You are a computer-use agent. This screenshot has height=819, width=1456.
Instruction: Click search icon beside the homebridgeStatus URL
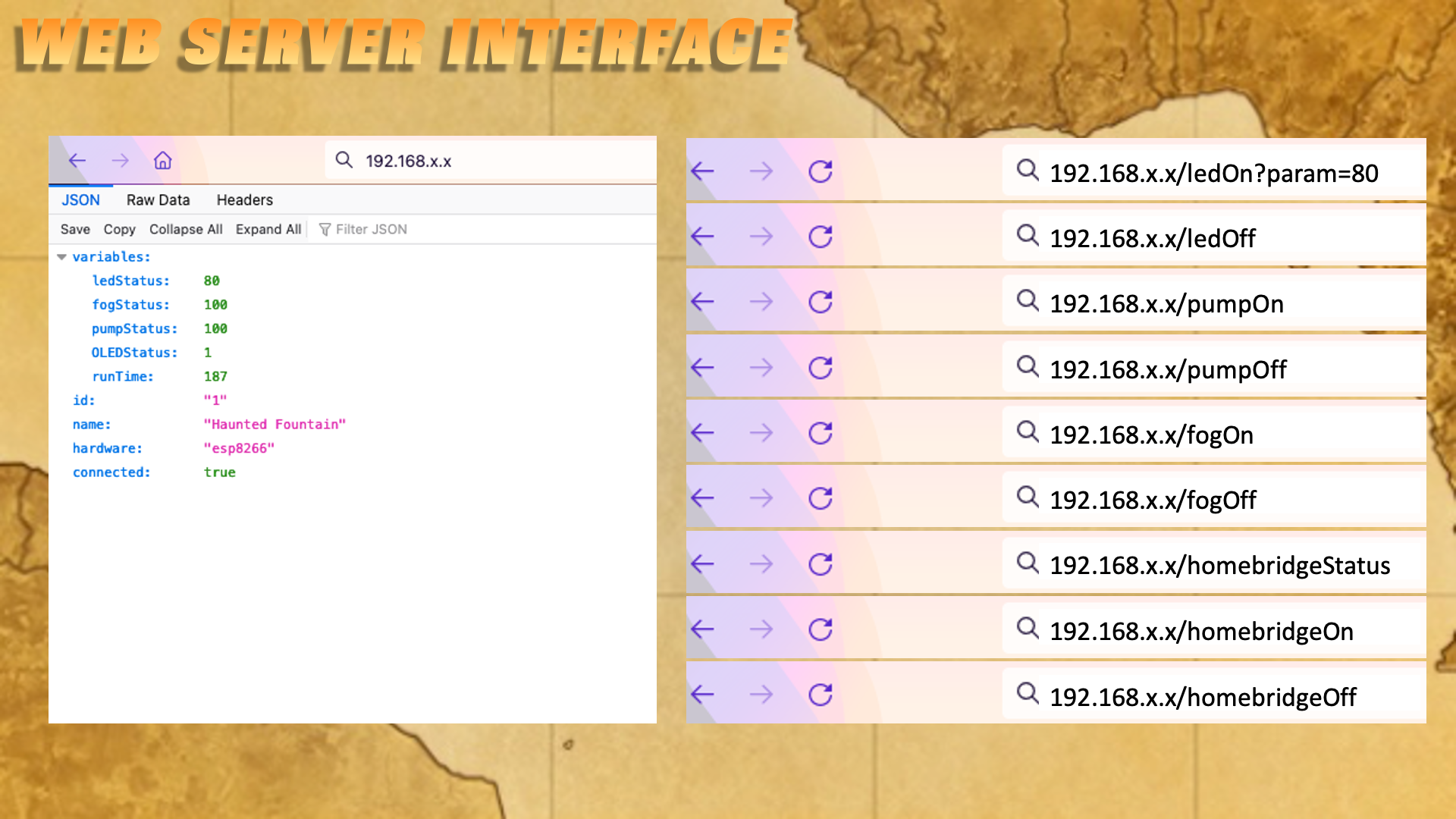[x=1028, y=563]
